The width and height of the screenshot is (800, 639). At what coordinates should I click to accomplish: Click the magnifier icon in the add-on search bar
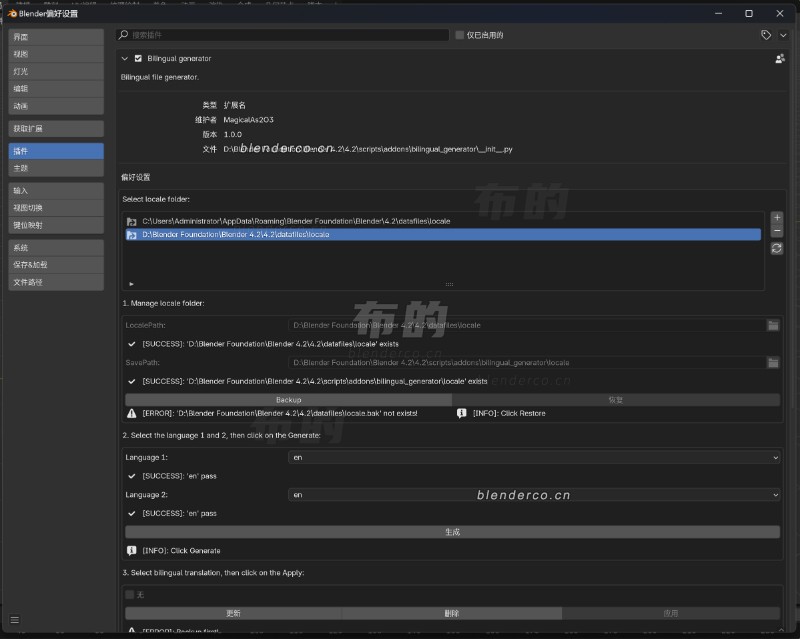click(123, 35)
